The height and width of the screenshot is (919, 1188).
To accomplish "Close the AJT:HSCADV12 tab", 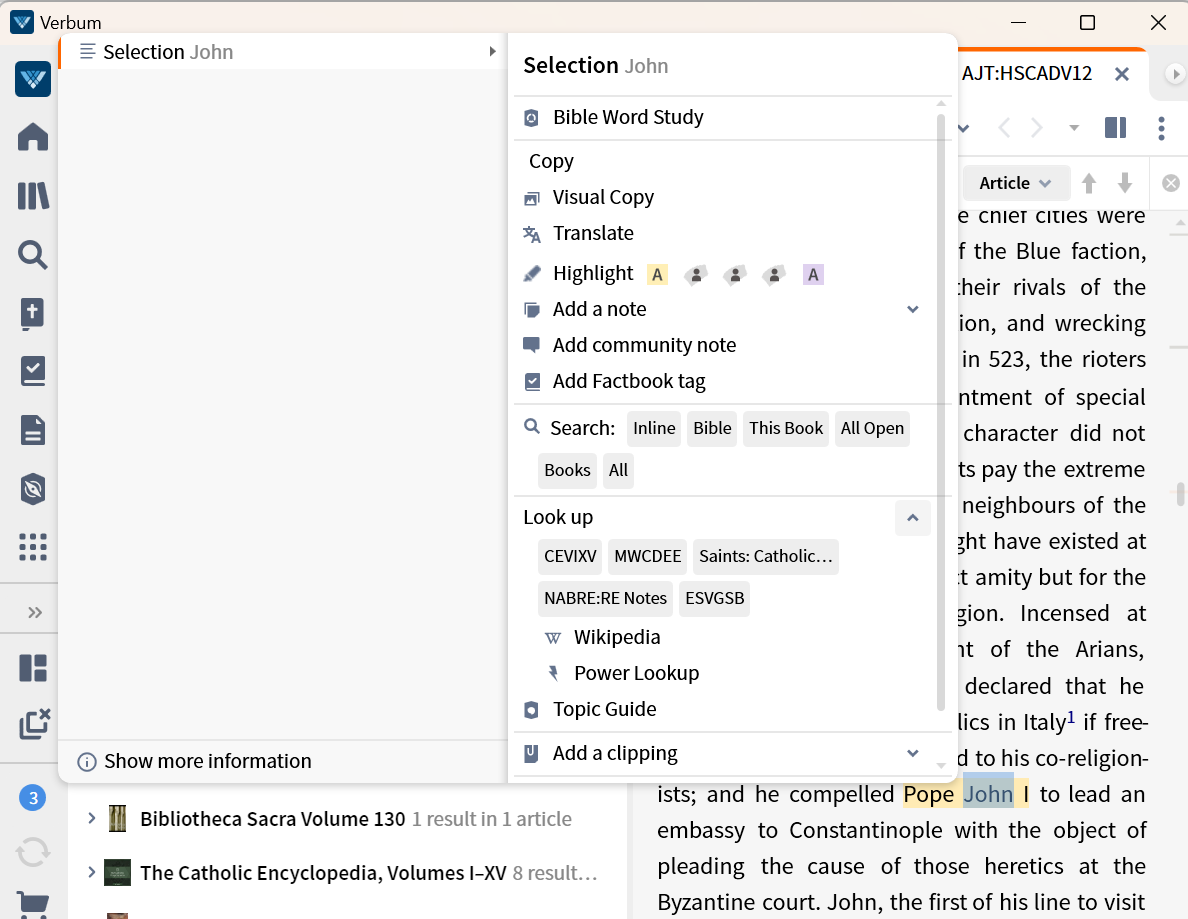I will pyautogui.click(x=1122, y=74).
